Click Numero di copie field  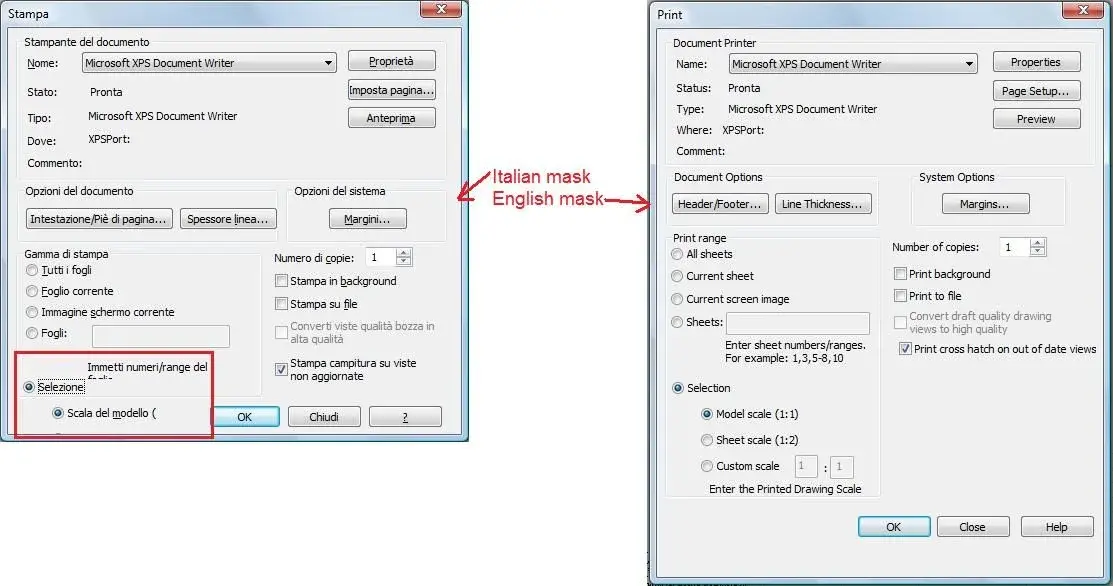coord(380,257)
